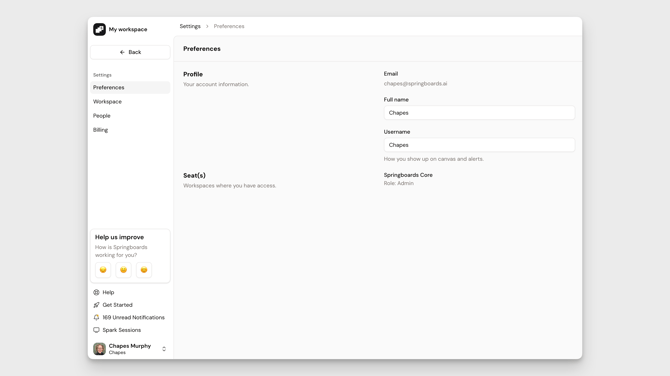This screenshot has height=376, width=670.
Task: Click the Springboards Core seat name
Action: click(x=408, y=175)
